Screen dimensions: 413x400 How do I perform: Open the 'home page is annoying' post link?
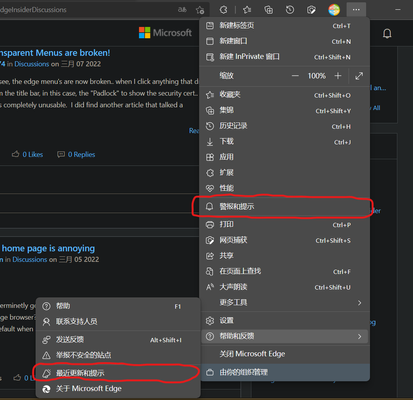click(x=48, y=248)
